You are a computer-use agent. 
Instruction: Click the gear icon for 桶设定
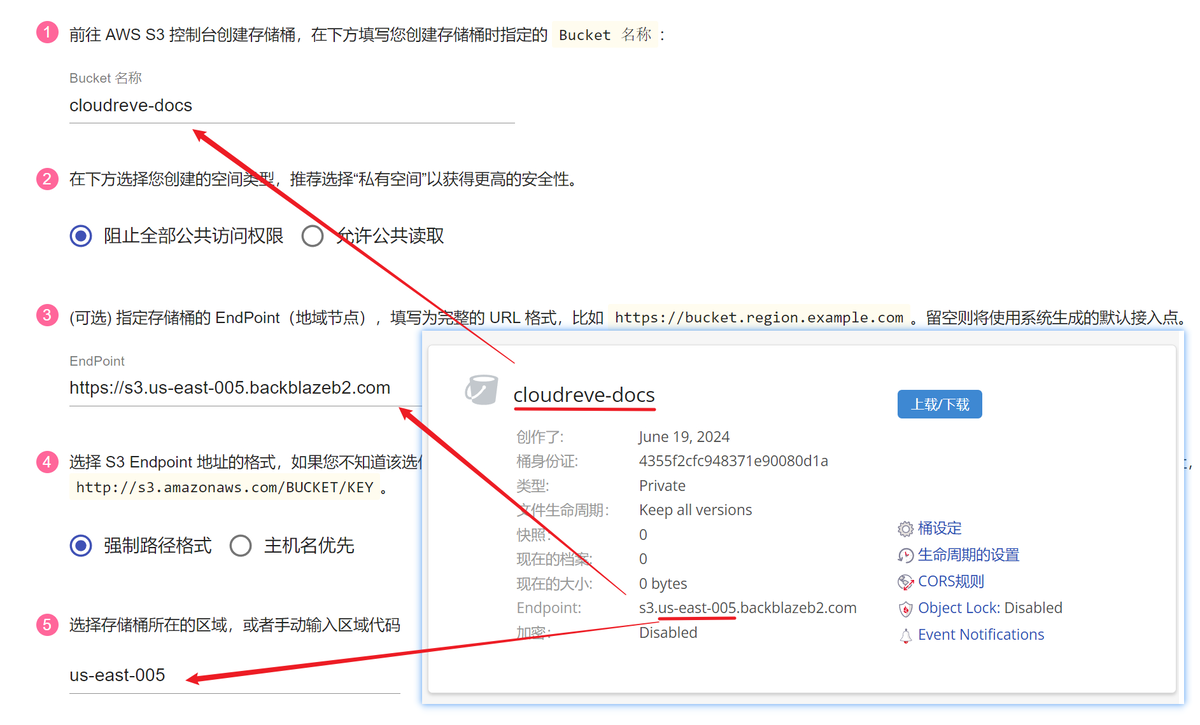click(x=905, y=529)
